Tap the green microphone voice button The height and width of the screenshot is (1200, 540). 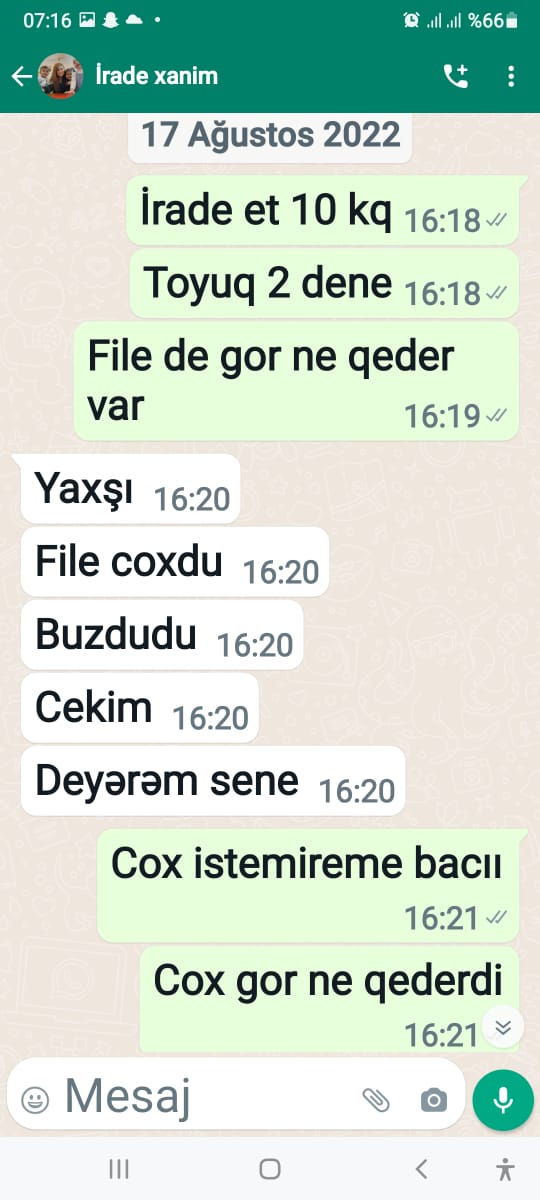(x=503, y=1100)
